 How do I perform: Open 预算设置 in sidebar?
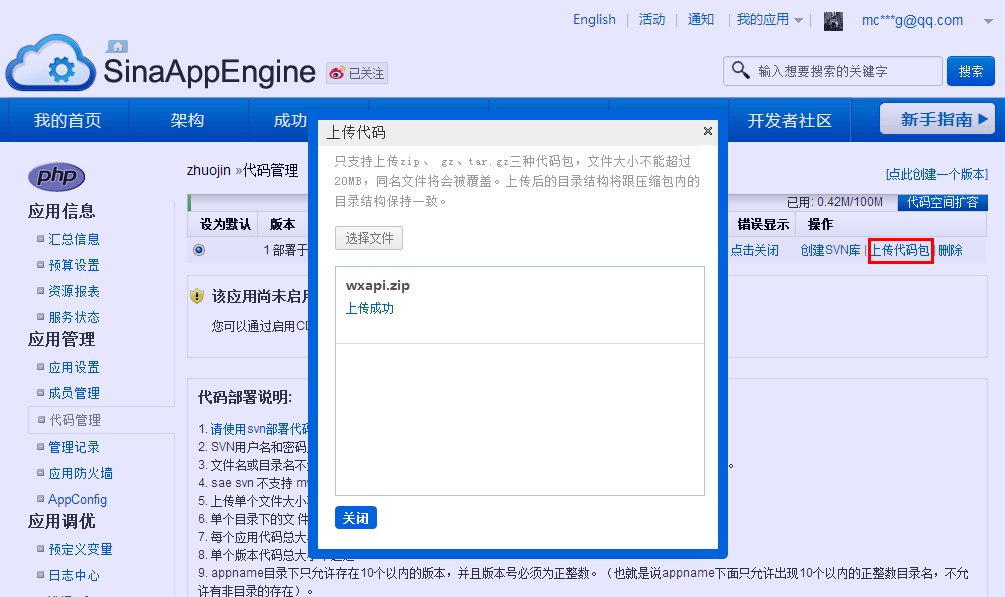(x=74, y=265)
